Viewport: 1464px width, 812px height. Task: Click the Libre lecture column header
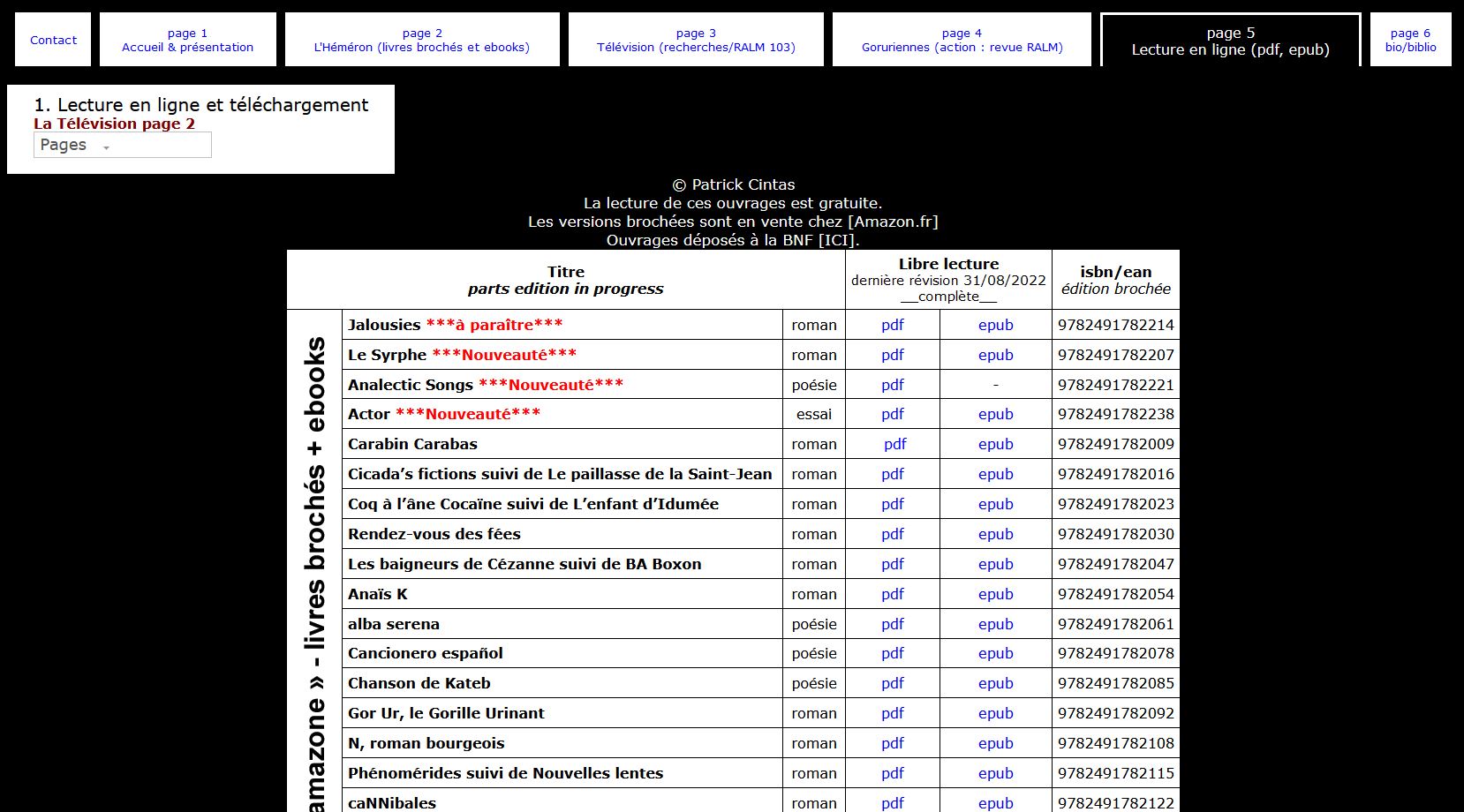948,280
